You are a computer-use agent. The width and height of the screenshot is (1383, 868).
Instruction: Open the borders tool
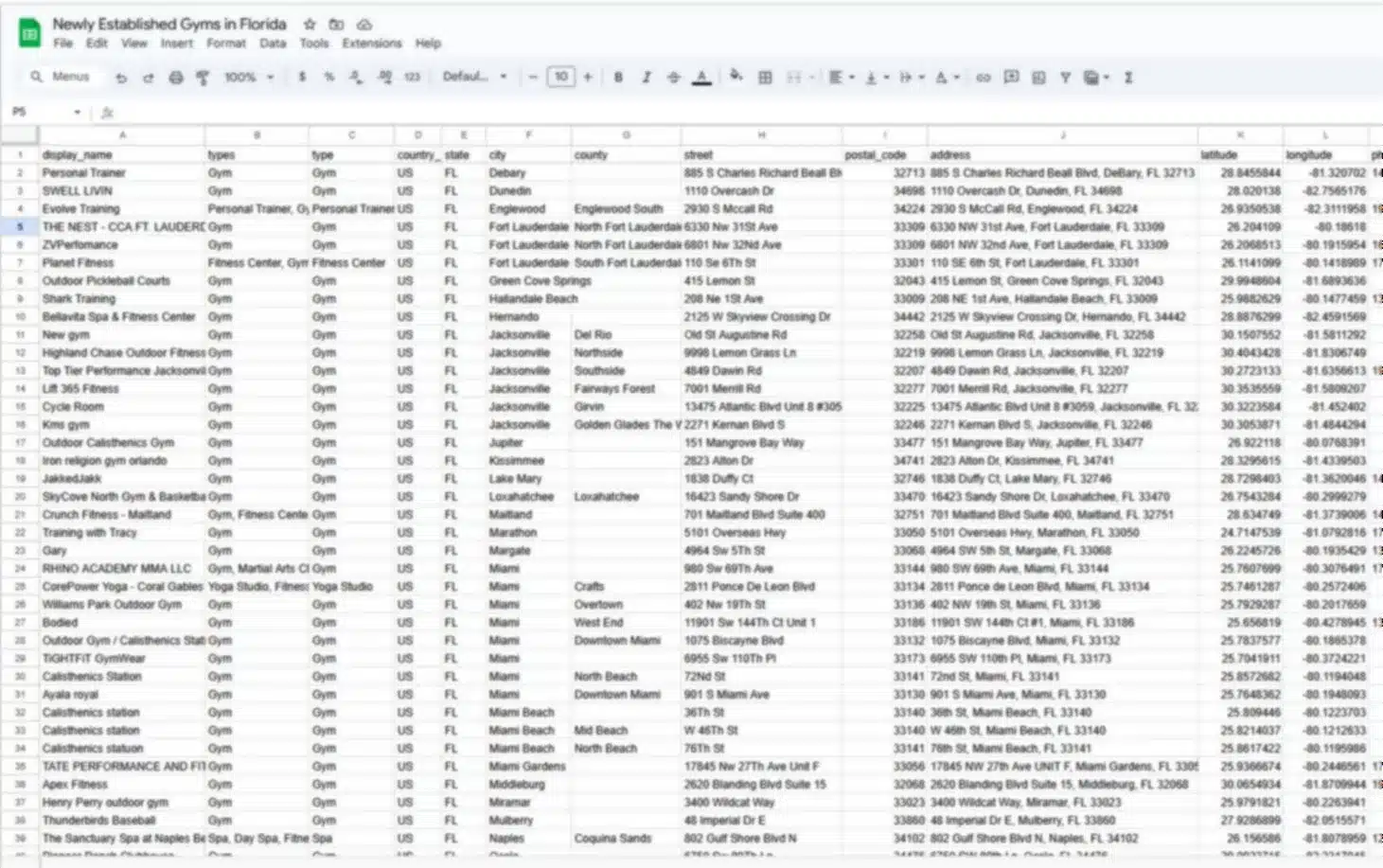click(765, 78)
